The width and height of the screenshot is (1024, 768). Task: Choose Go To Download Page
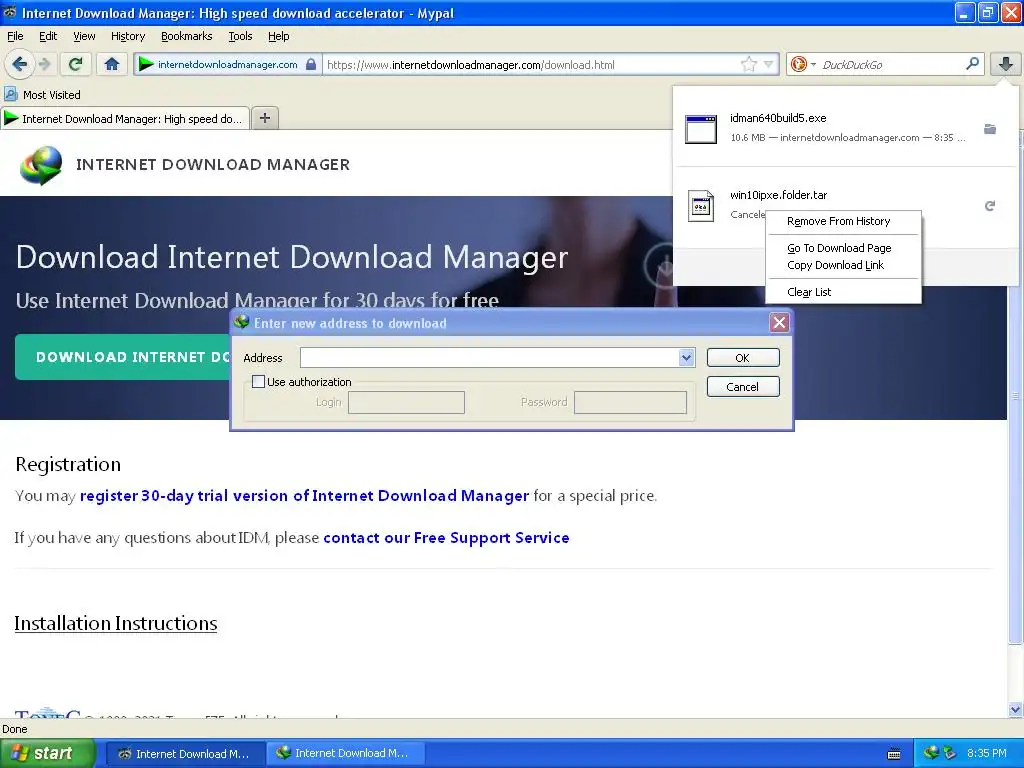[843, 248]
